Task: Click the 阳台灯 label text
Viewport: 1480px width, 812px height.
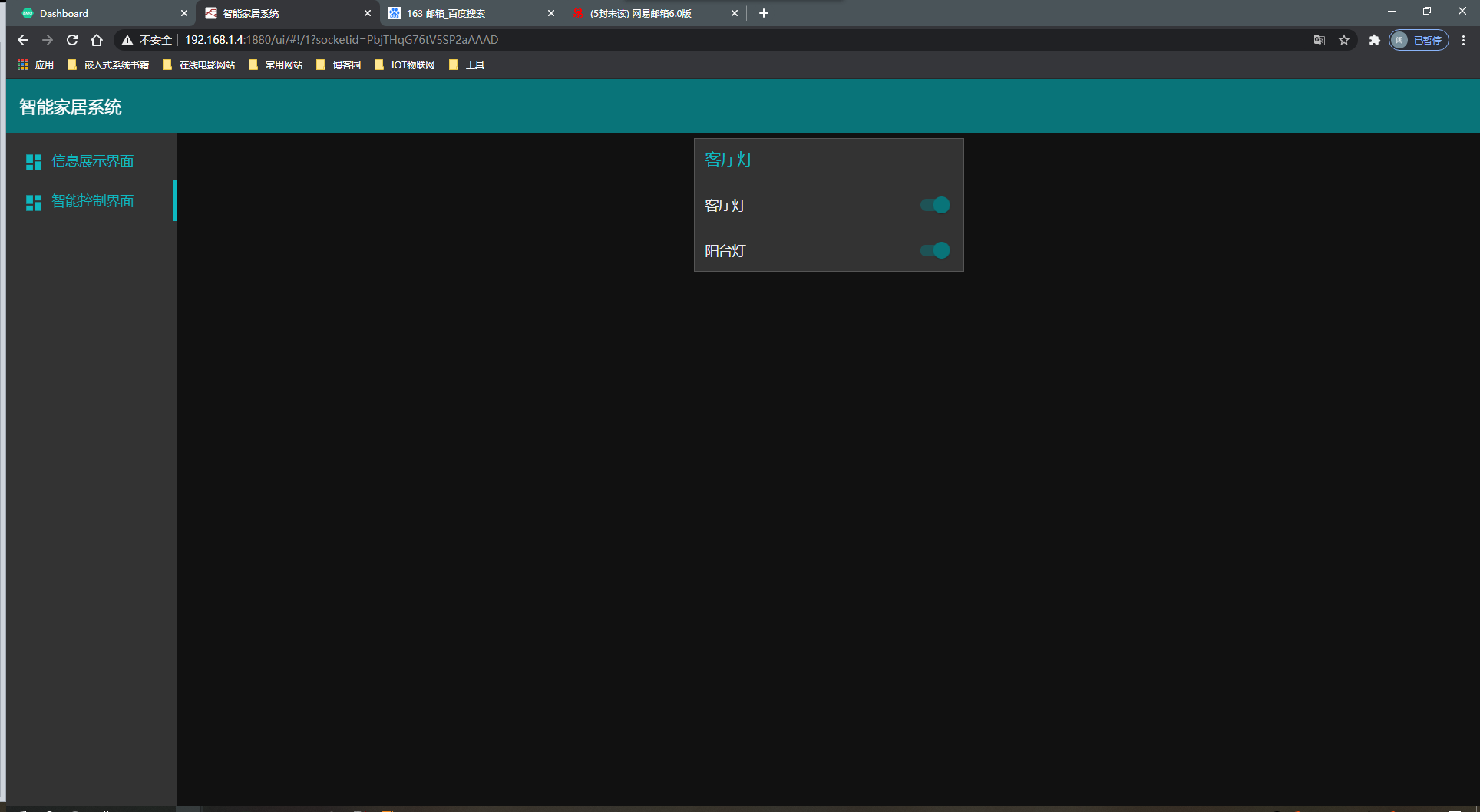Action: (725, 251)
